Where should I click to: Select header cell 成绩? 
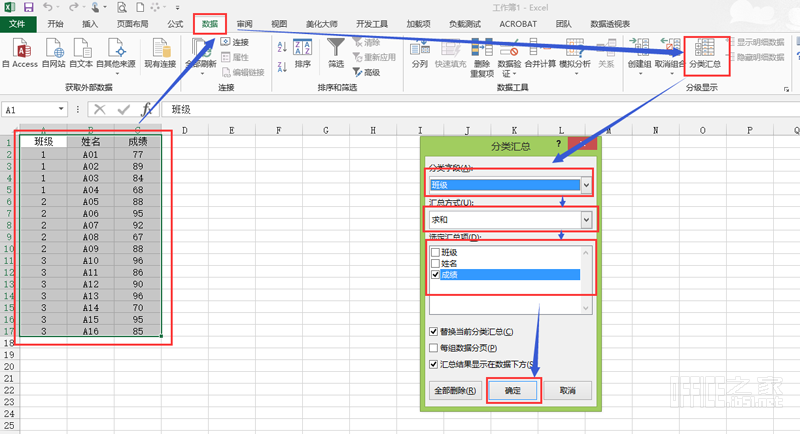[138, 141]
